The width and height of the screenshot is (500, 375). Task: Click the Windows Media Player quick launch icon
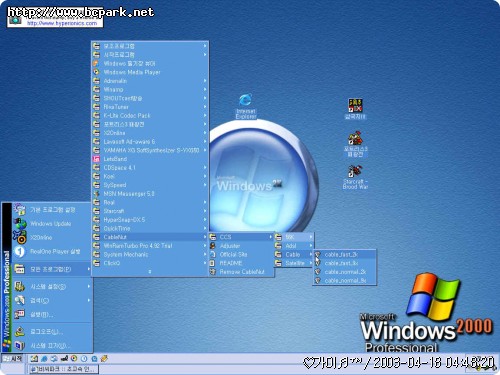point(74,359)
